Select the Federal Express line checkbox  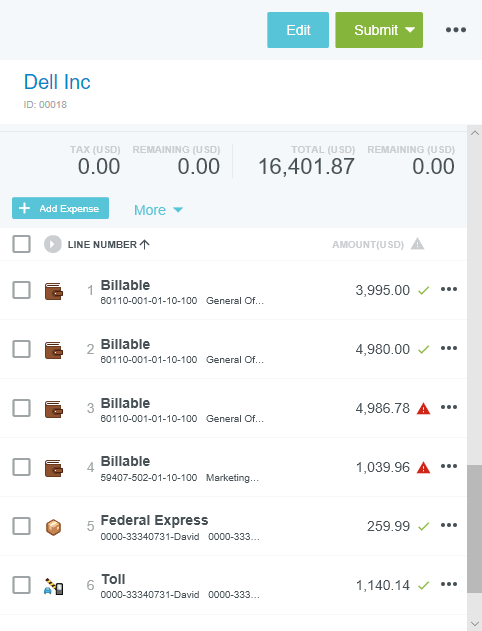21,526
